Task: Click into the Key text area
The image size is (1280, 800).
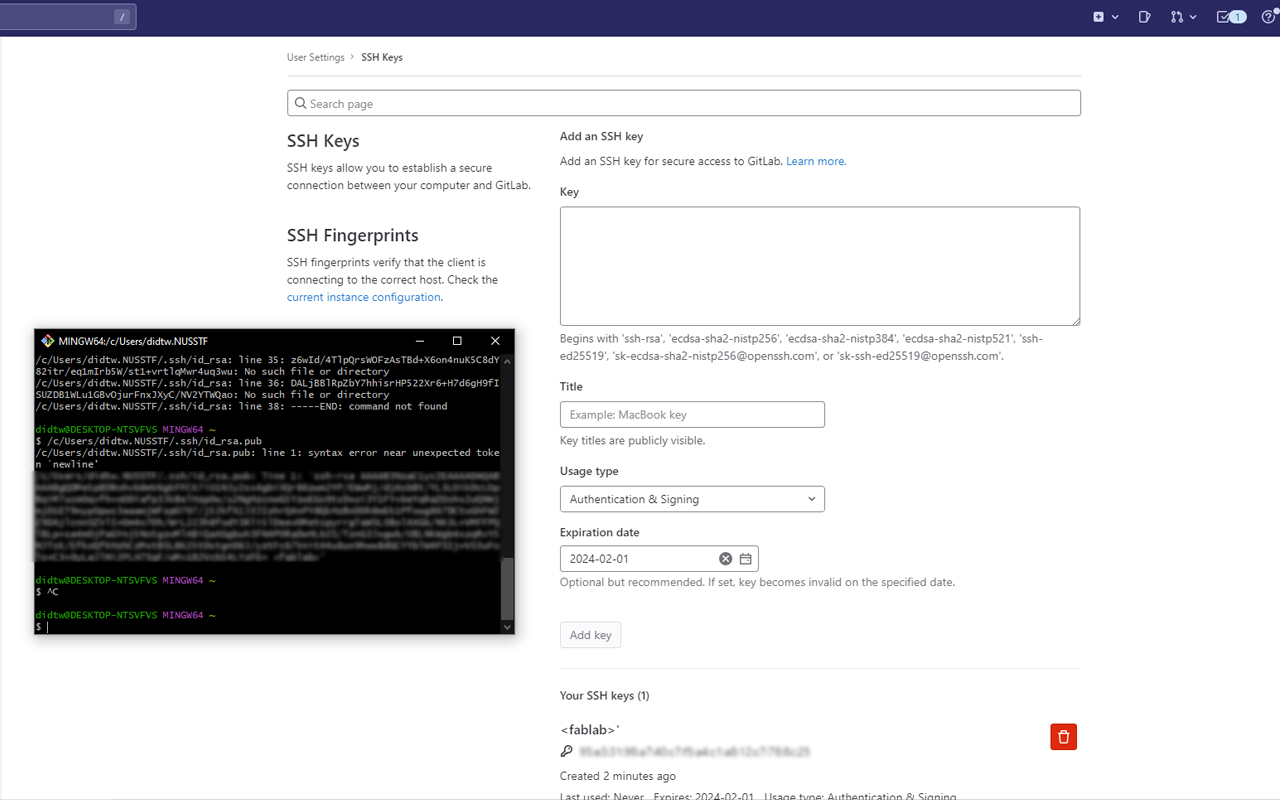Action: (820, 266)
